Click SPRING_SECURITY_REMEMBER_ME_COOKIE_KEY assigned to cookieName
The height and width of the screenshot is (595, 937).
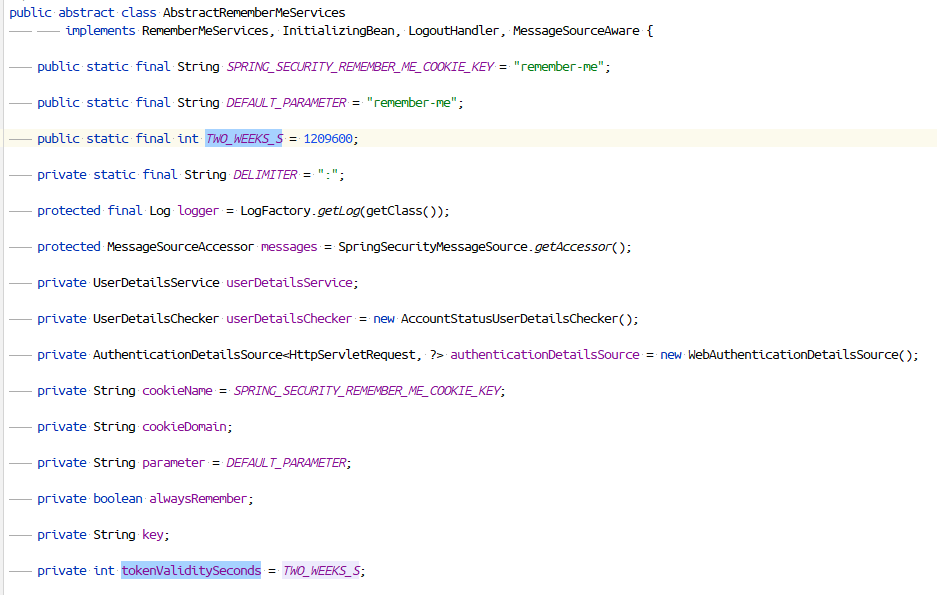[x=368, y=391]
